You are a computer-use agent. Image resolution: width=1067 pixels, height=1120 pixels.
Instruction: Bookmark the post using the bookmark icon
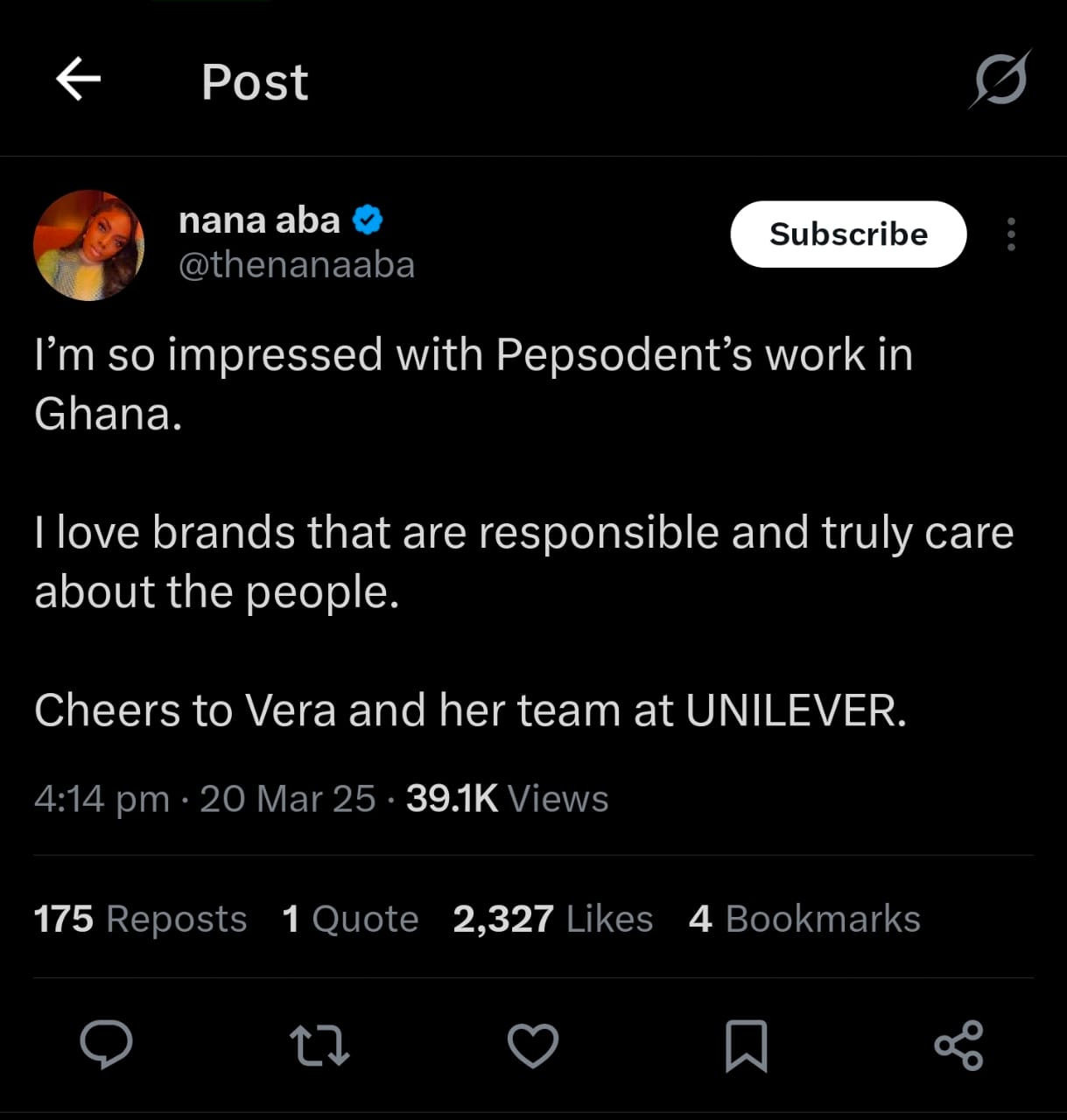[746, 1045]
